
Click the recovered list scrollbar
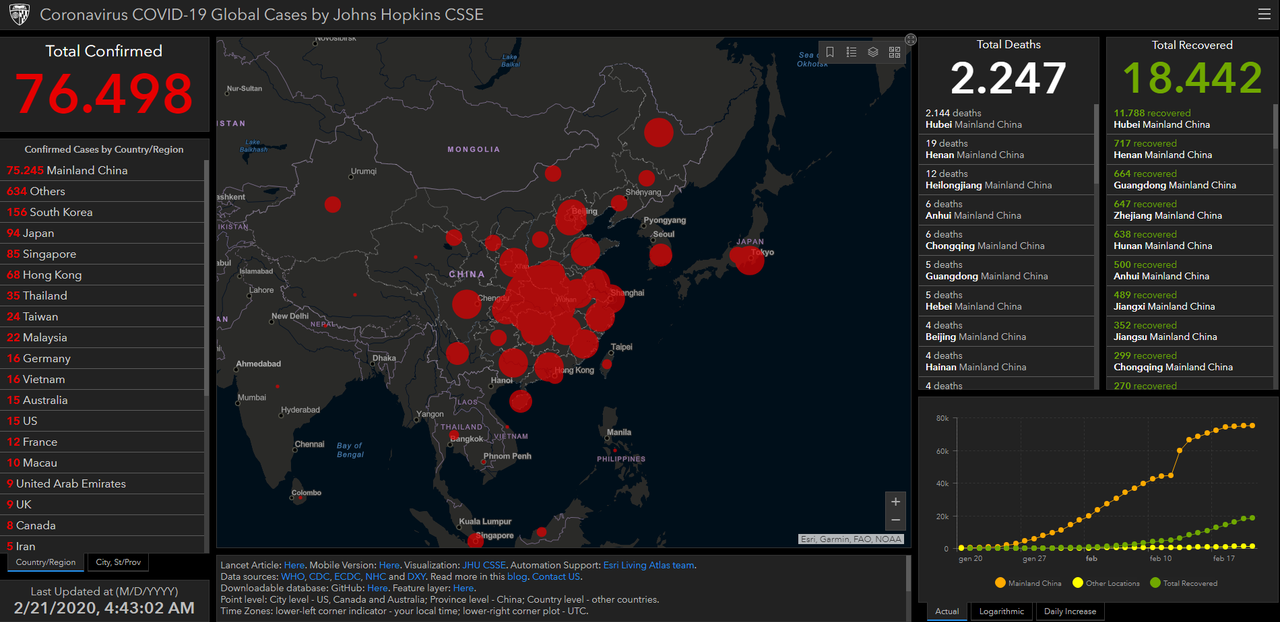coord(1275,125)
